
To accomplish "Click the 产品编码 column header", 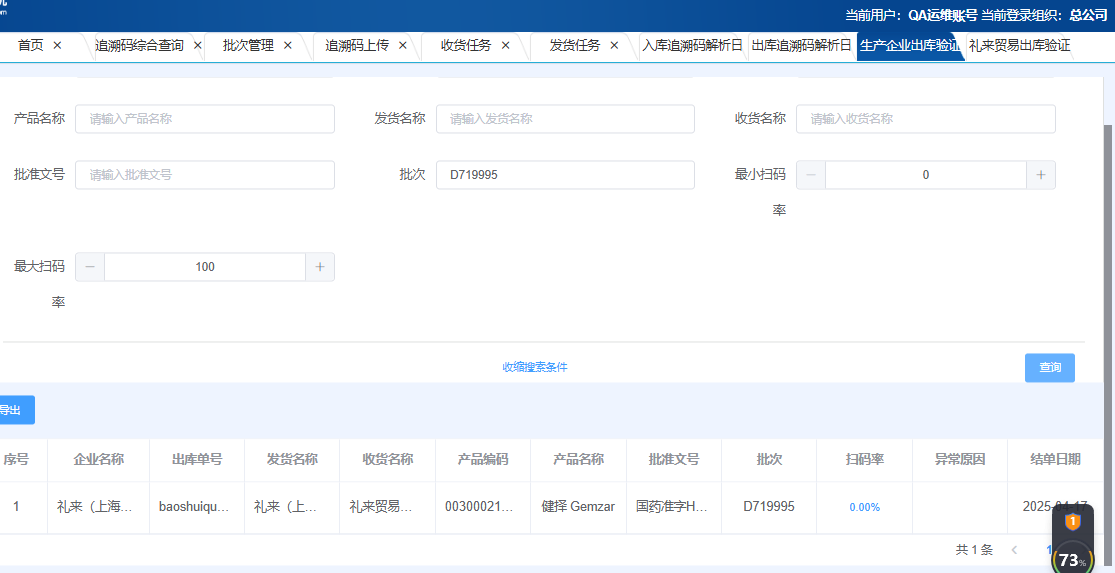I will point(483,459).
